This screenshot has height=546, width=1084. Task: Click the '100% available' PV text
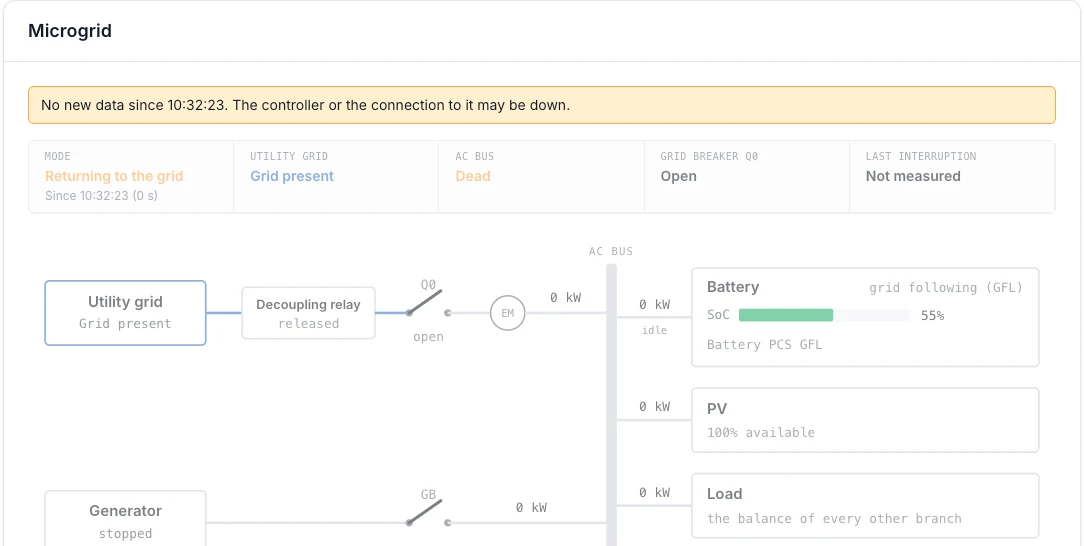click(760, 433)
